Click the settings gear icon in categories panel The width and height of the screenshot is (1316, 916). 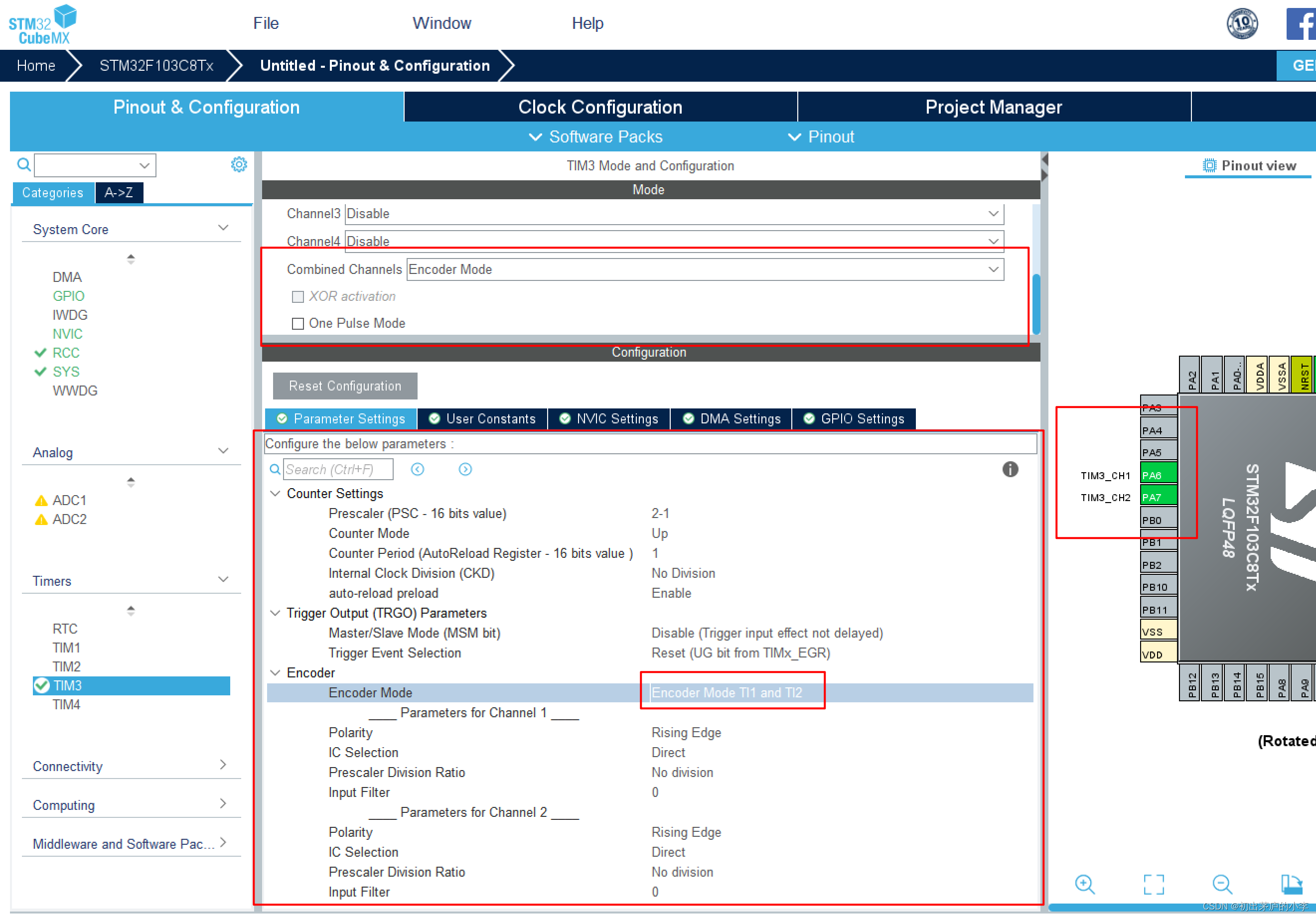[239, 165]
